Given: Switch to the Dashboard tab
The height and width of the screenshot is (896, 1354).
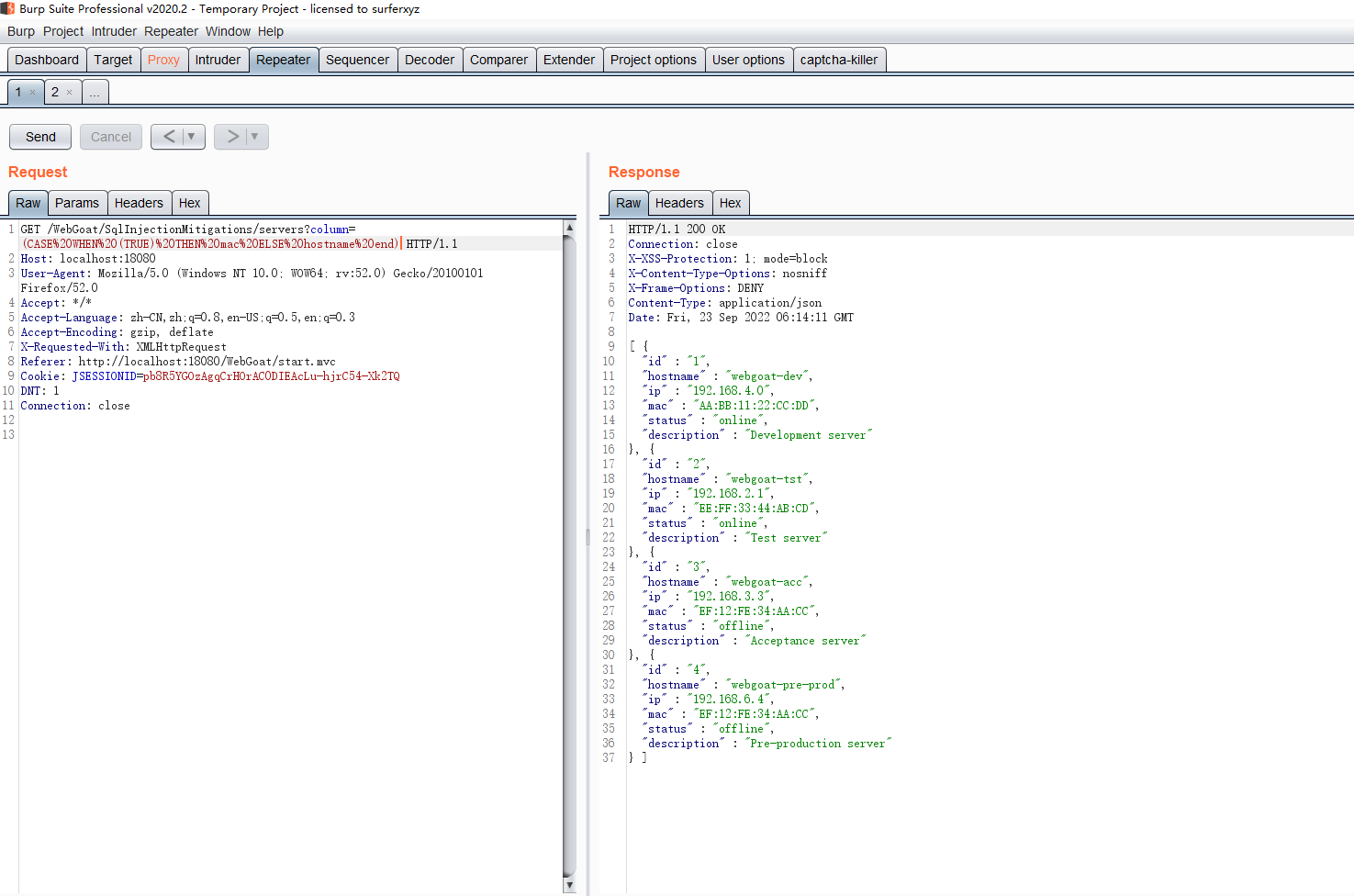Looking at the screenshot, I should pos(47,60).
